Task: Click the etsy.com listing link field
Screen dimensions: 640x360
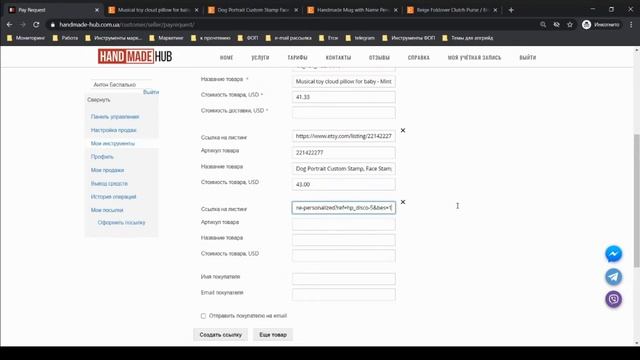Action: pos(344,136)
